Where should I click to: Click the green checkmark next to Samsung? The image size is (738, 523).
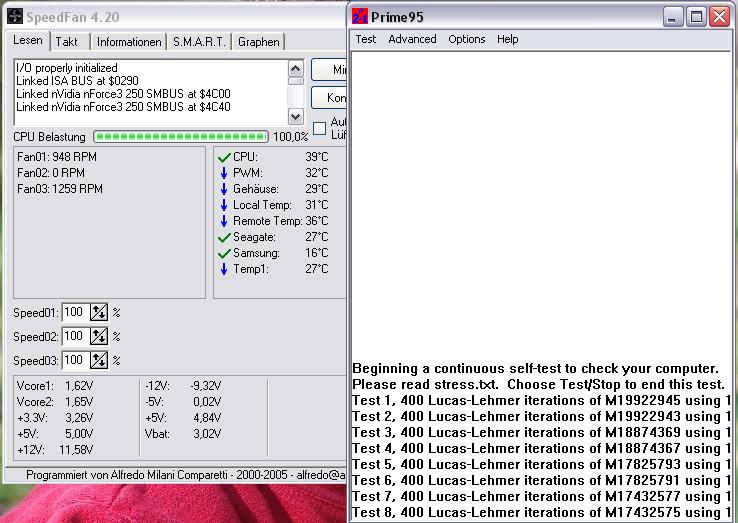pos(224,253)
